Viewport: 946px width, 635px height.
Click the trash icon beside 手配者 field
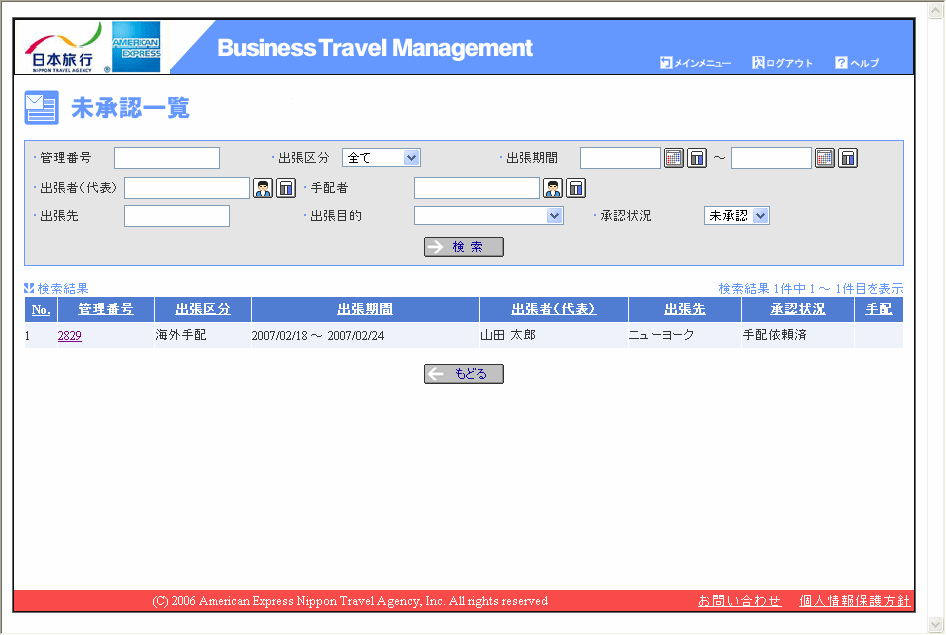click(x=576, y=188)
